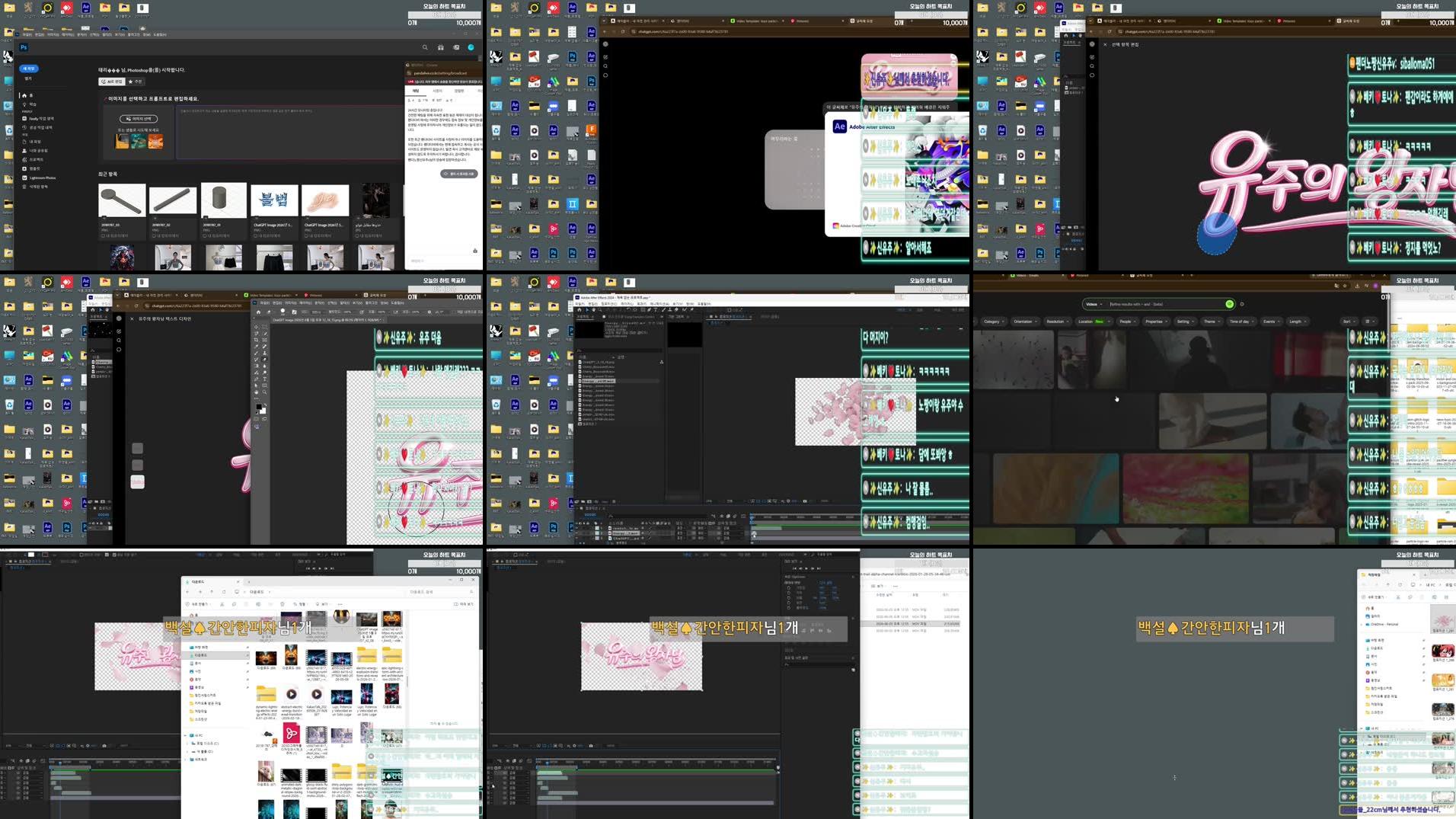Open the Layer menu in the Photoshop home window
The width and height of the screenshot is (1456, 819).
coord(68,34)
